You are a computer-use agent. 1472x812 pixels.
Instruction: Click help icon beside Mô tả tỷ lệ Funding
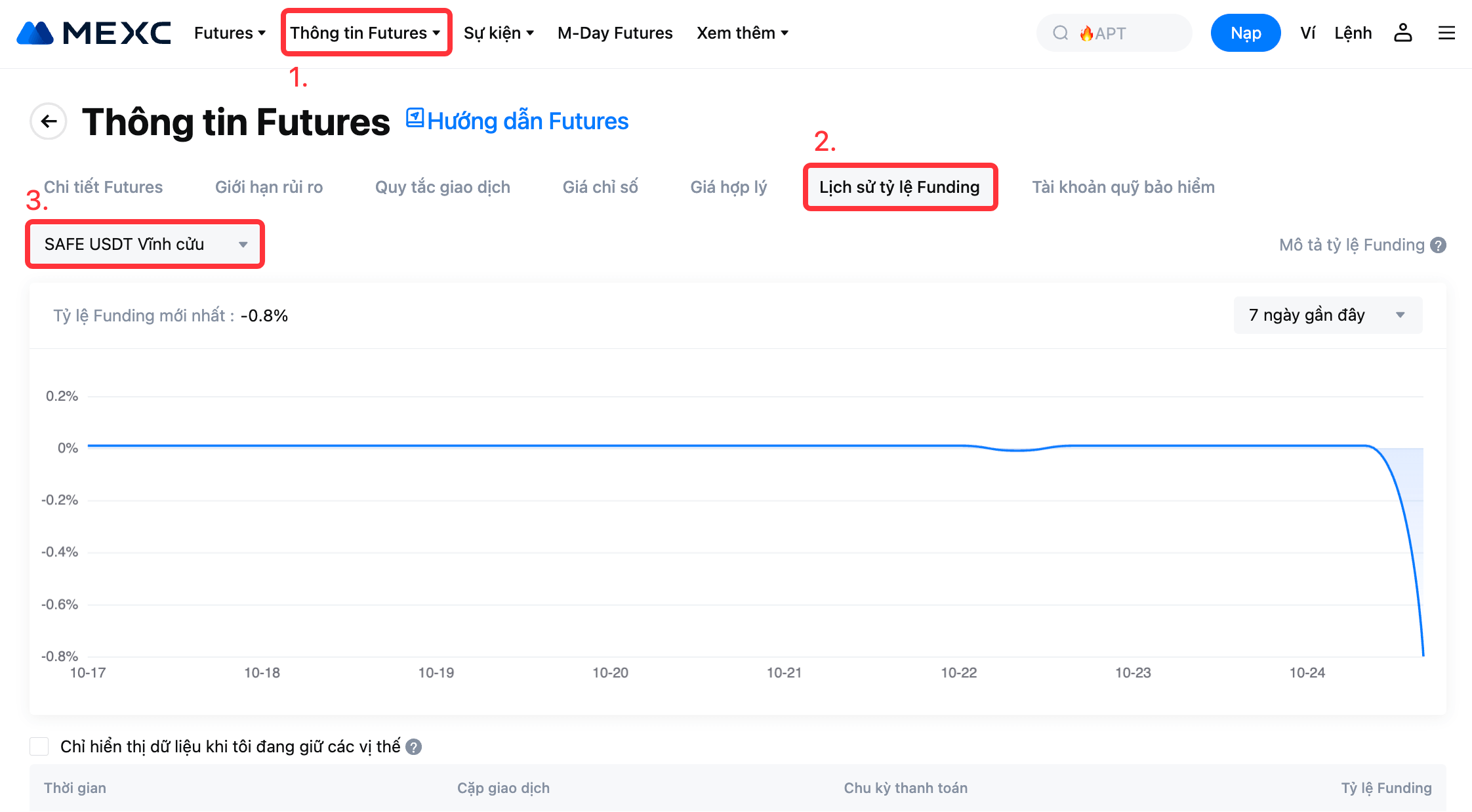1439,245
